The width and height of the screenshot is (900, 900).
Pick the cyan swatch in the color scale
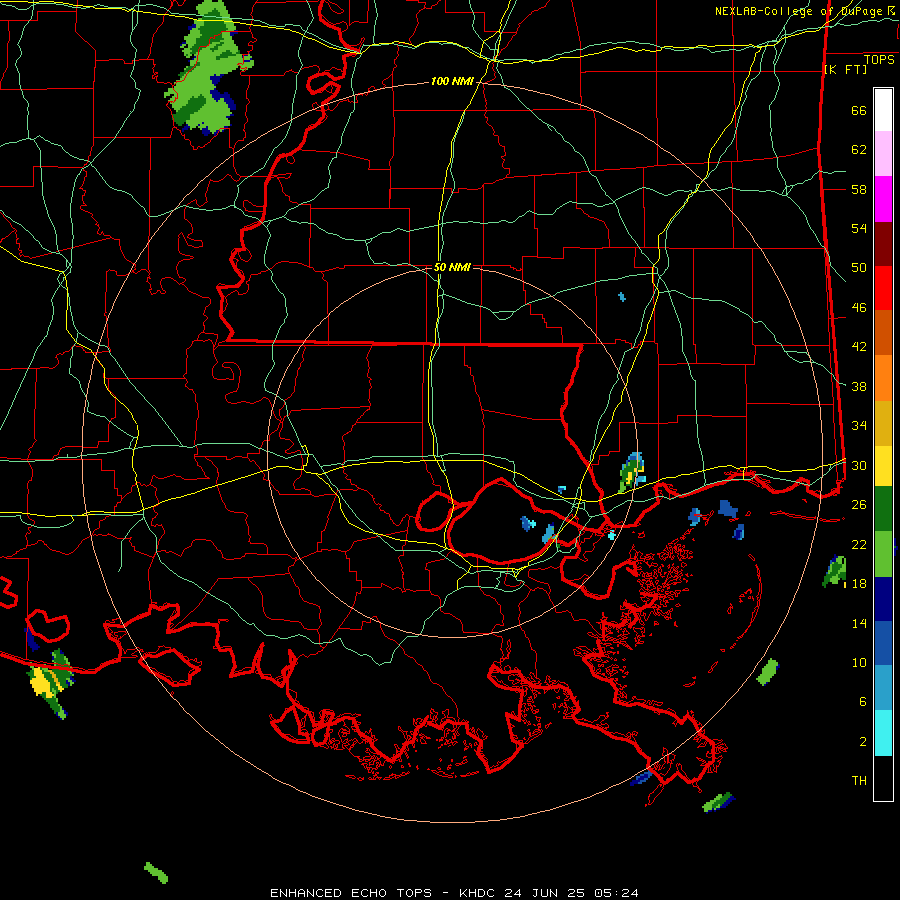[x=883, y=733]
